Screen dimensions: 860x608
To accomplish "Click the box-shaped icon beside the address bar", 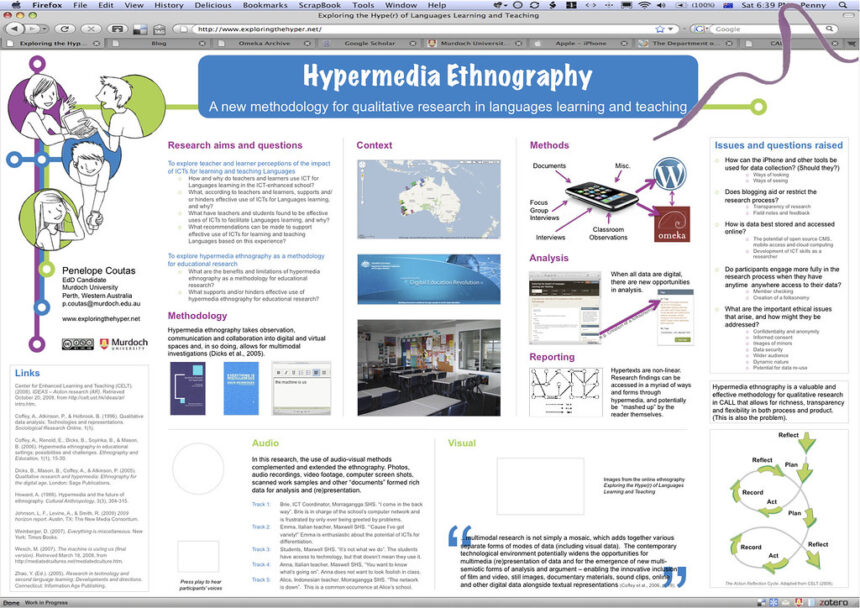I will (x=159, y=29).
